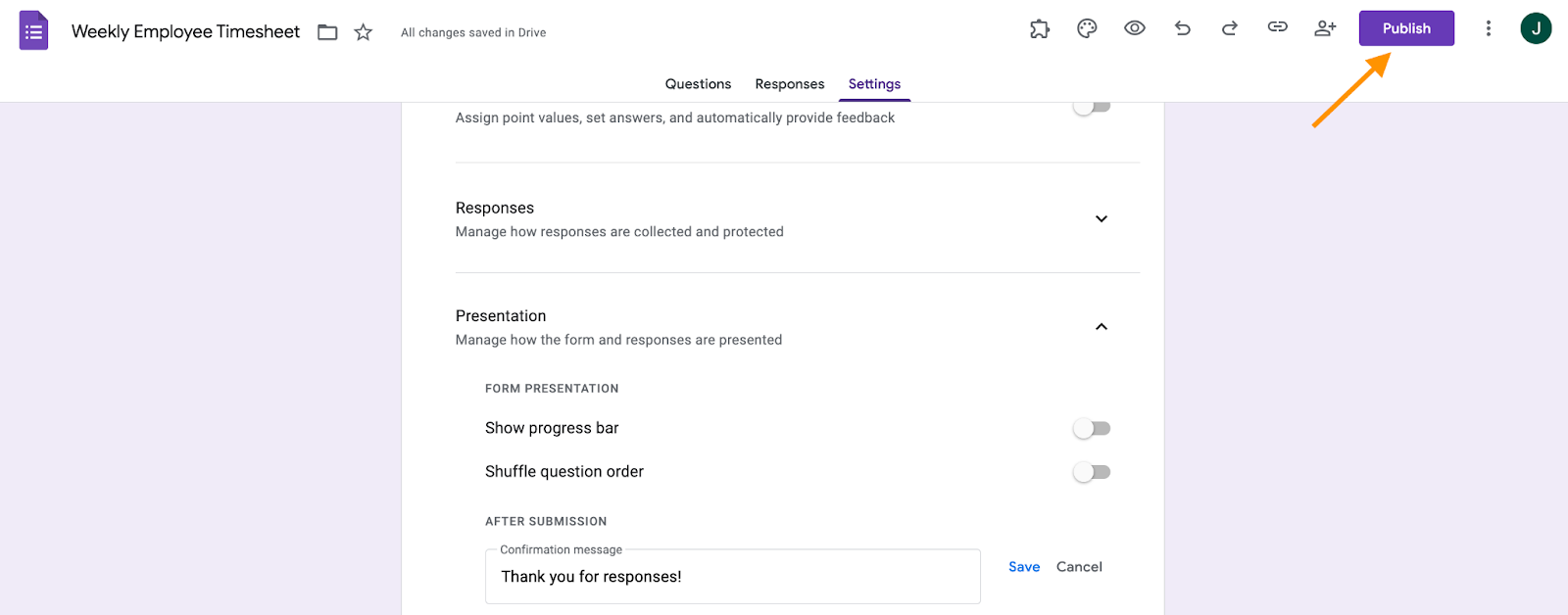Open the add-ons puzzle icon

[1040, 29]
